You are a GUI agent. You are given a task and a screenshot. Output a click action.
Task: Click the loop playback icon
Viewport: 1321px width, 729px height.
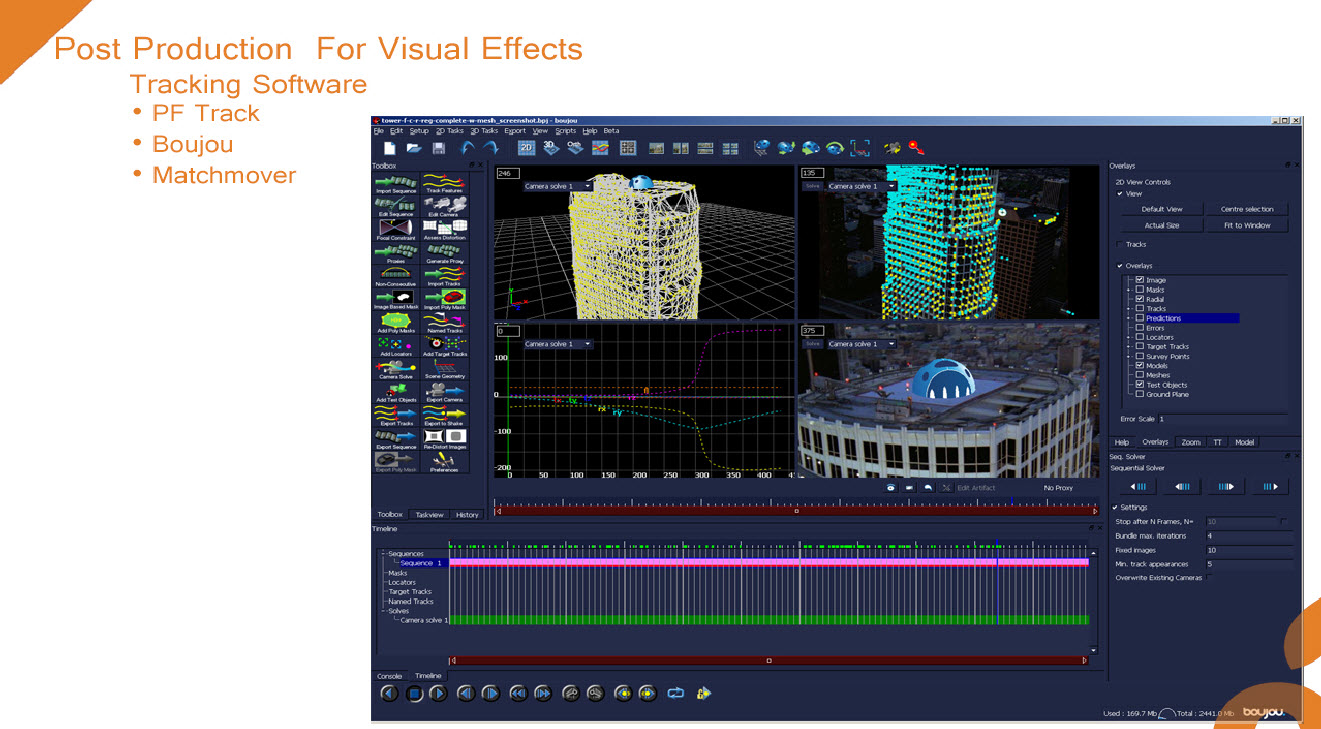tap(675, 692)
